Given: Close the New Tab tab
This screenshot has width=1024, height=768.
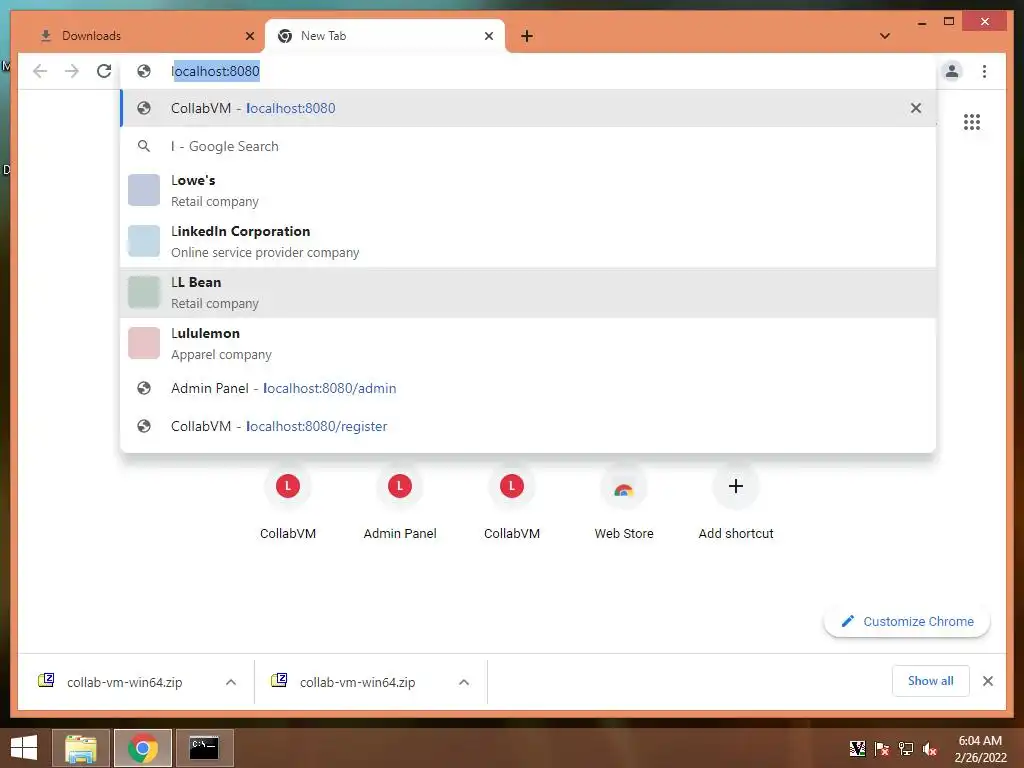Looking at the screenshot, I should [488, 36].
